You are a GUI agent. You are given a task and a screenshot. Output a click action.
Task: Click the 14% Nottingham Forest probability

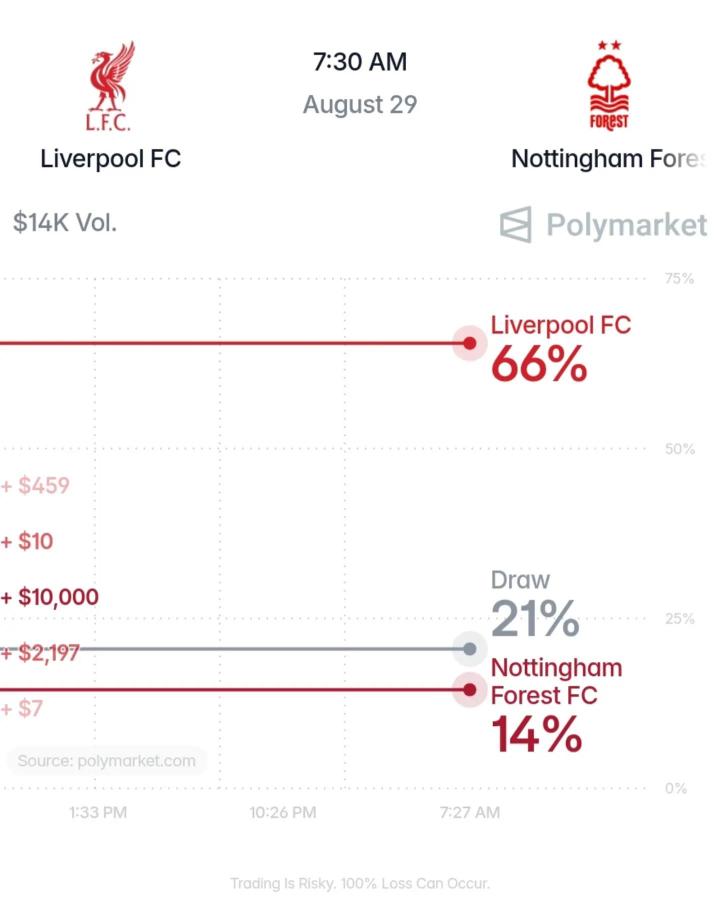(537, 734)
